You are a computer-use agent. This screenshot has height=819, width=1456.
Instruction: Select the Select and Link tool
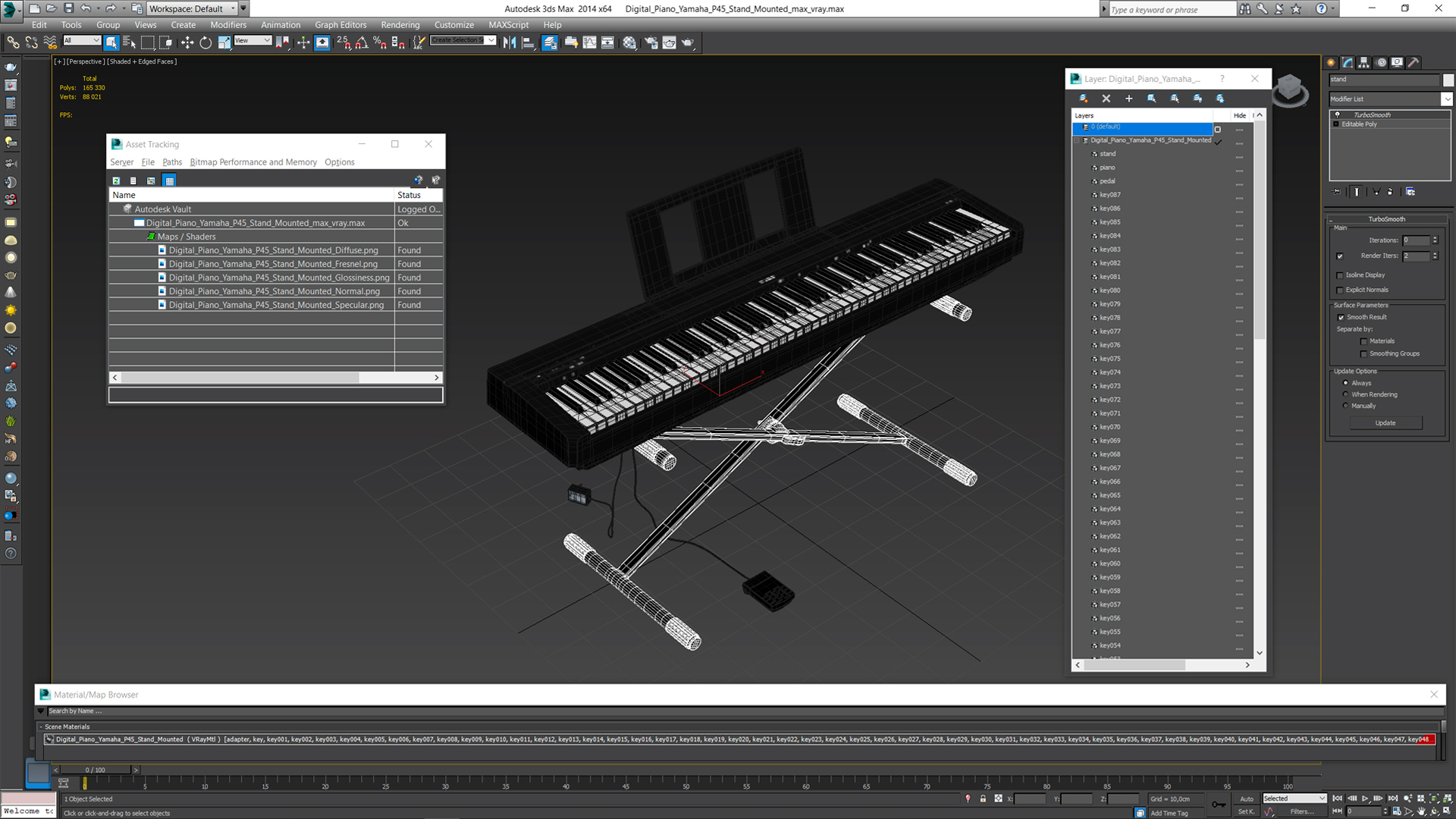[x=13, y=42]
